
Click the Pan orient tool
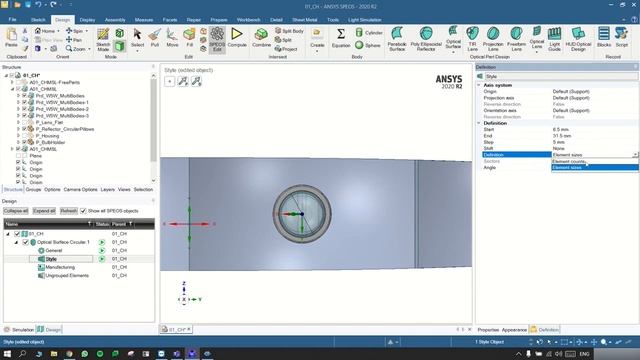click(74, 40)
